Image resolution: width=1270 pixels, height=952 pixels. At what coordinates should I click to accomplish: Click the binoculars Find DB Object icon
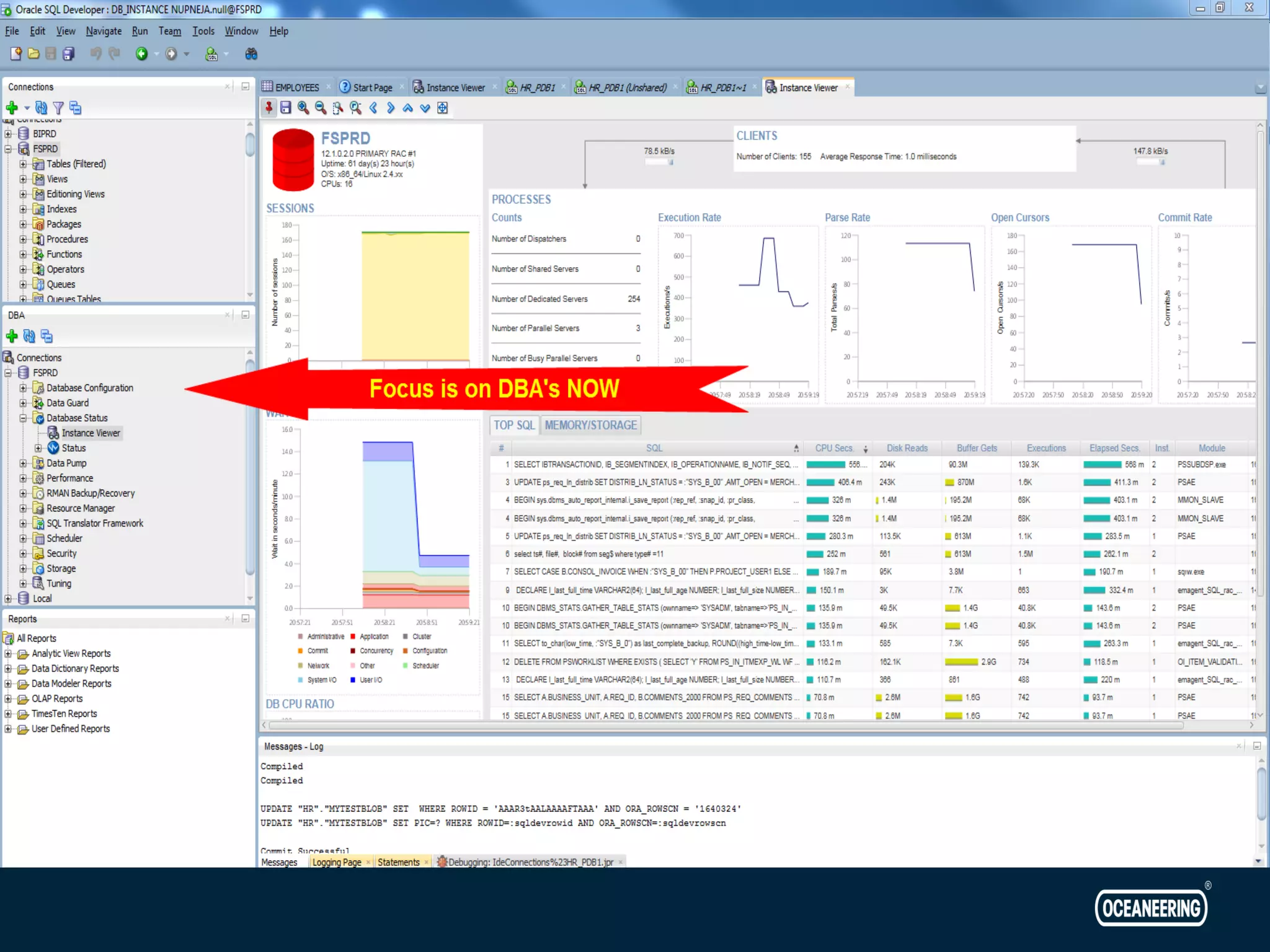(251, 54)
